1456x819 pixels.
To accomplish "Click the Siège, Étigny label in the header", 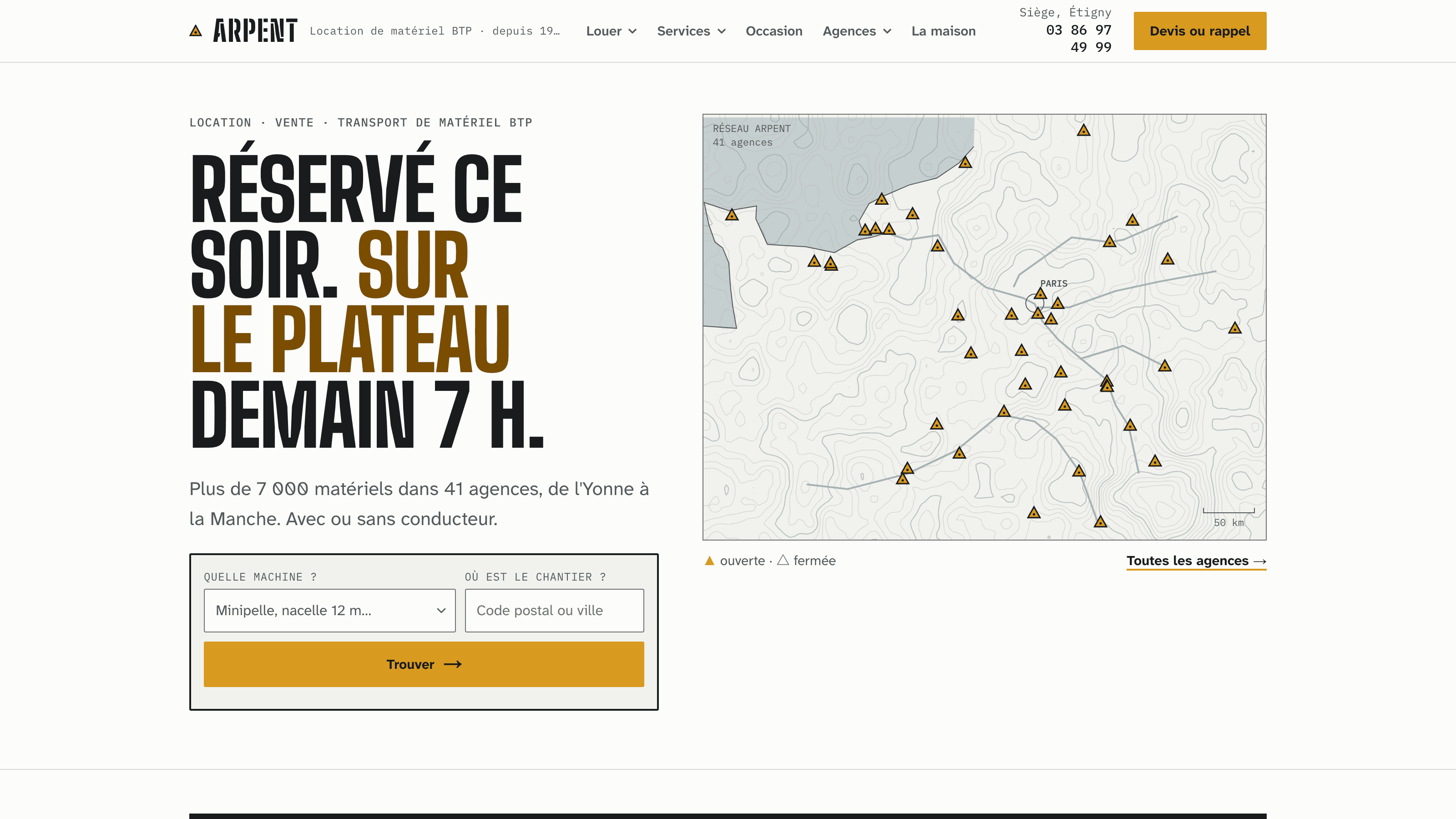I will [x=1065, y=12].
